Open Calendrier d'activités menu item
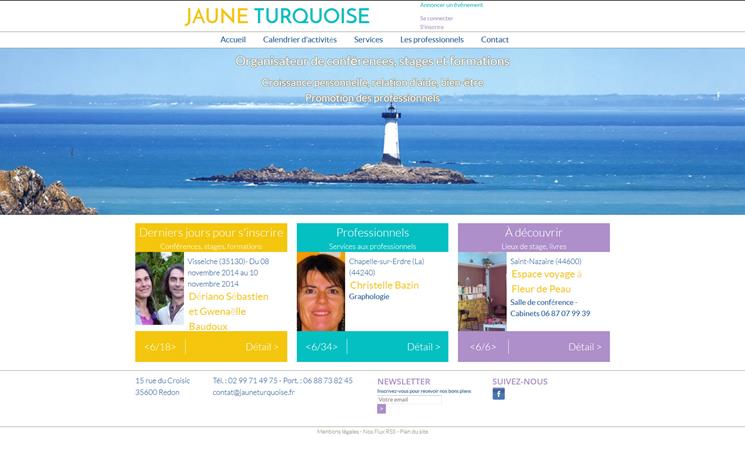Viewport: 745px width, 450px height. [x=300, y=40]
